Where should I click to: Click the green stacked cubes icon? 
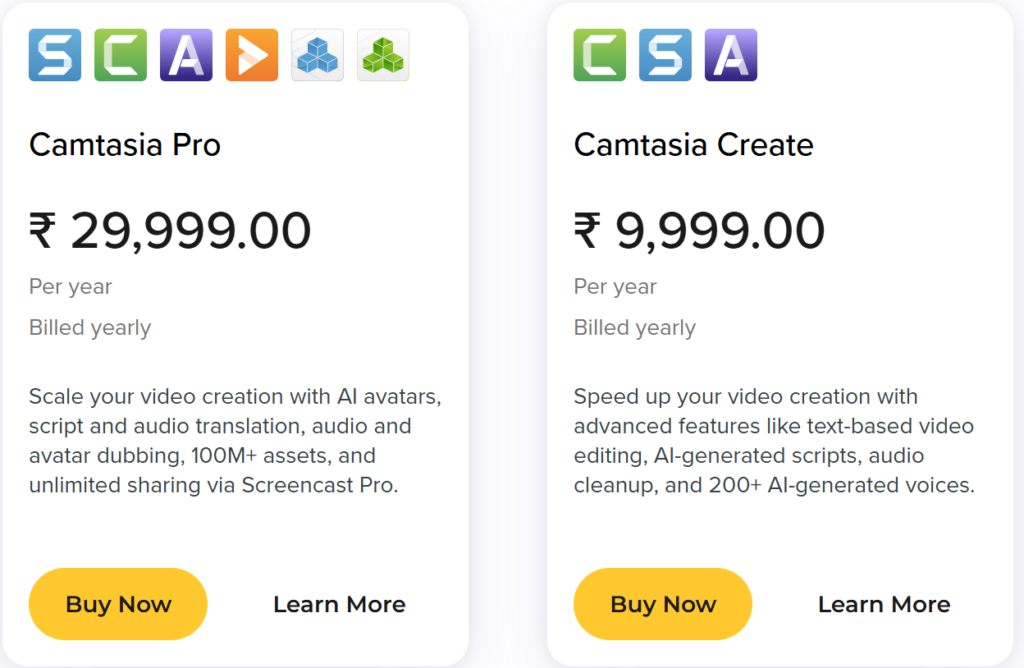tap(383, 55)
